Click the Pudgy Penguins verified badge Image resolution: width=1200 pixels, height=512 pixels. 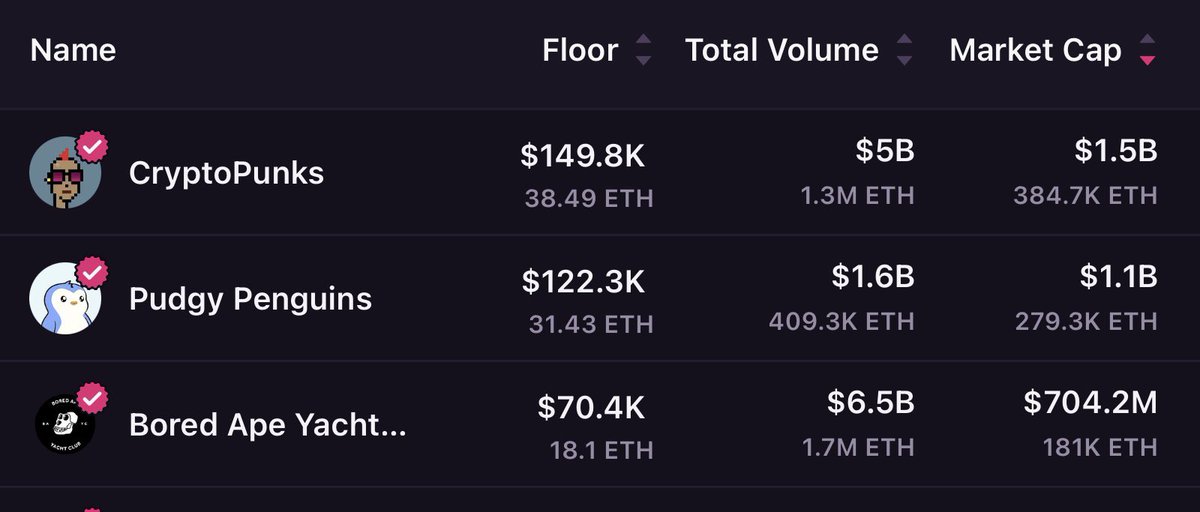pyautogui.click(x=93, y=272)
